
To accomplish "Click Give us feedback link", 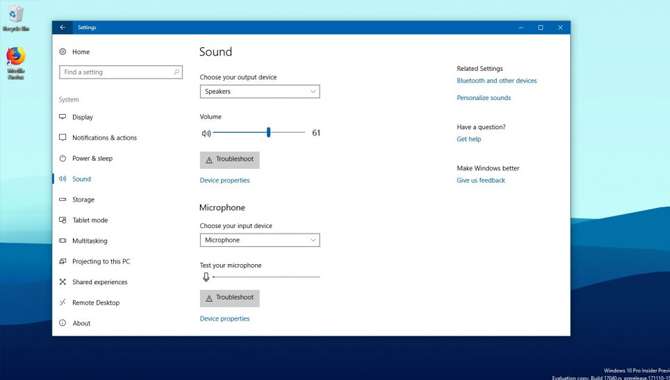I will 481,180.
